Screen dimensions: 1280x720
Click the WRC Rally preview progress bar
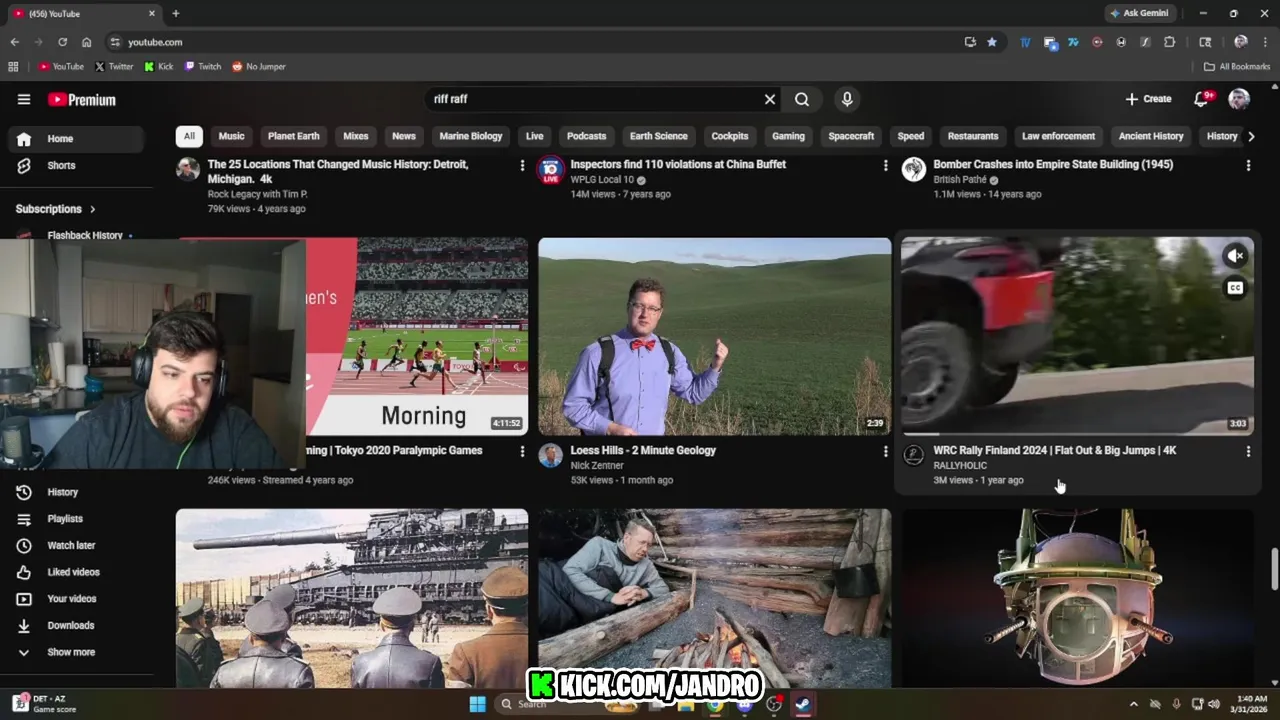click(x=1077, y=434)
